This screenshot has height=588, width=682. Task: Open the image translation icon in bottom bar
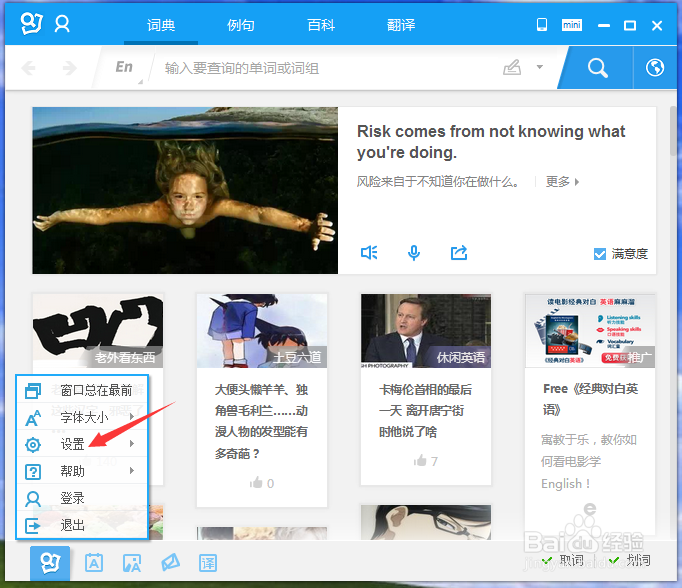[132, 563]
